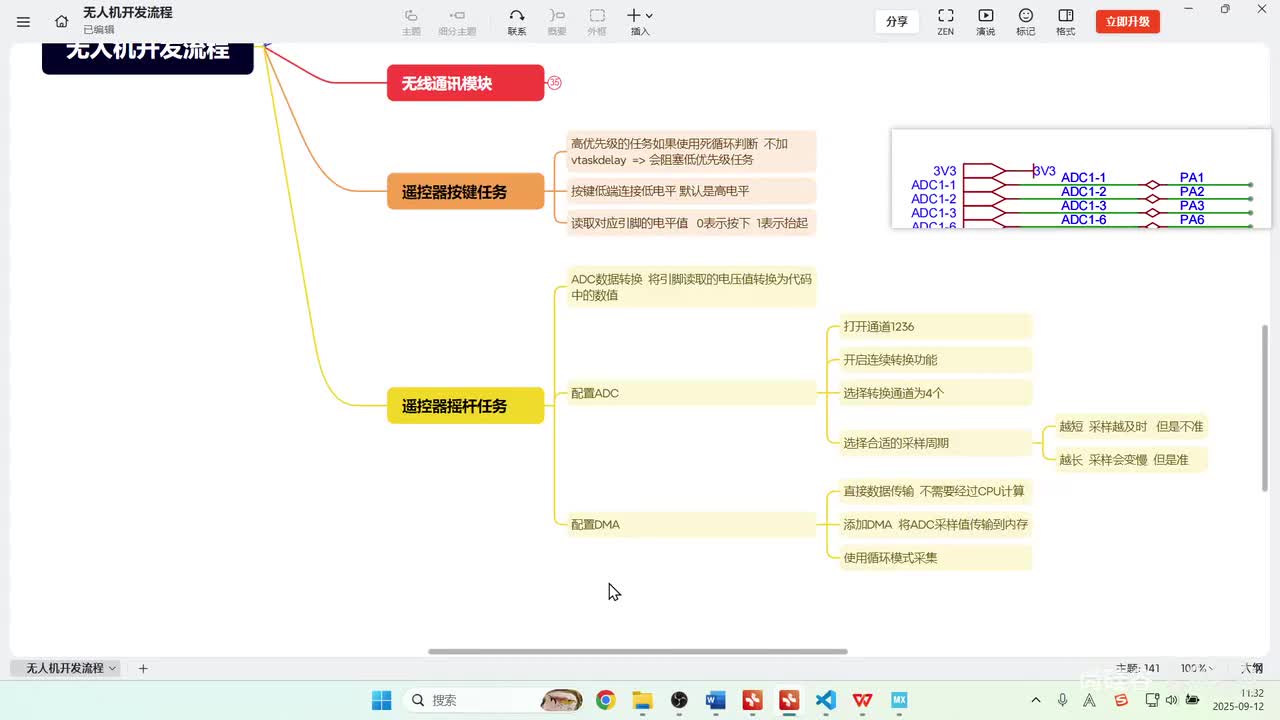Select the 概要 summary tool
The height and width of the screenshot is (720, 1280).
pyautogui.click(x=557, y=21)
